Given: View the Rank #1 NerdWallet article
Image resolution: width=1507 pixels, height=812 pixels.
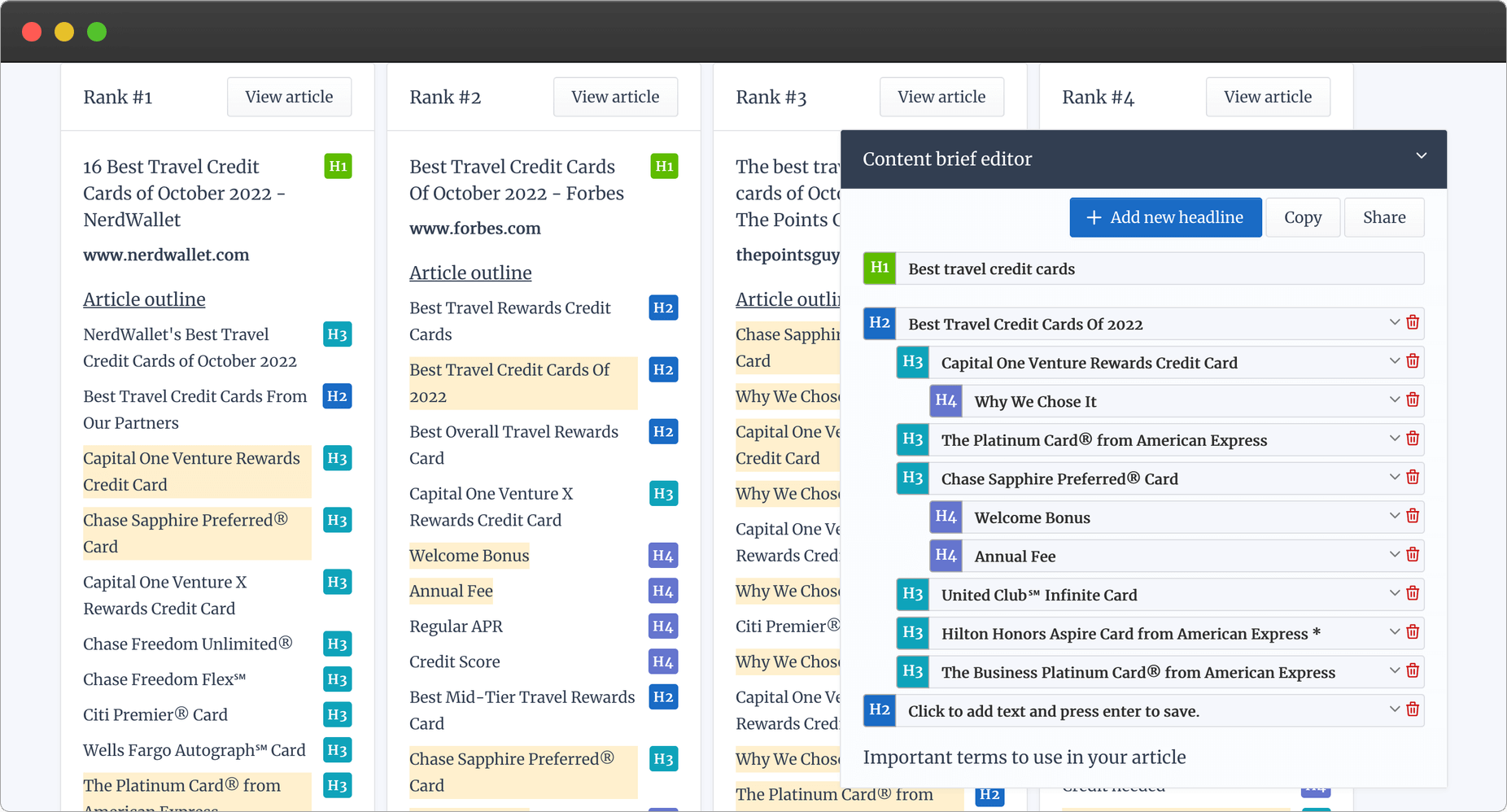Looking at the screenshot, I should tap(289, 96).
